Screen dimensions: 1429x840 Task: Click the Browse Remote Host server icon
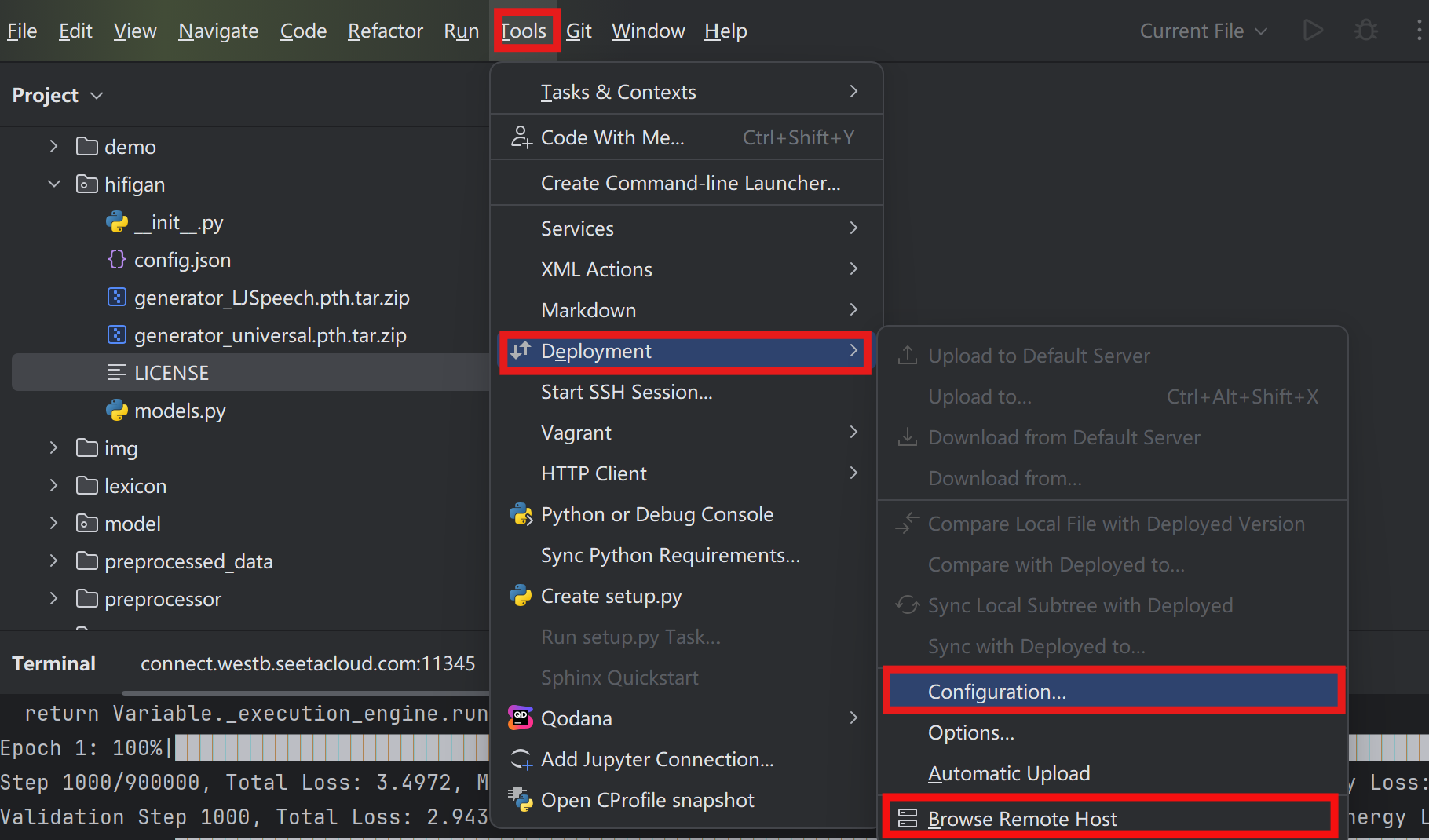908,819
